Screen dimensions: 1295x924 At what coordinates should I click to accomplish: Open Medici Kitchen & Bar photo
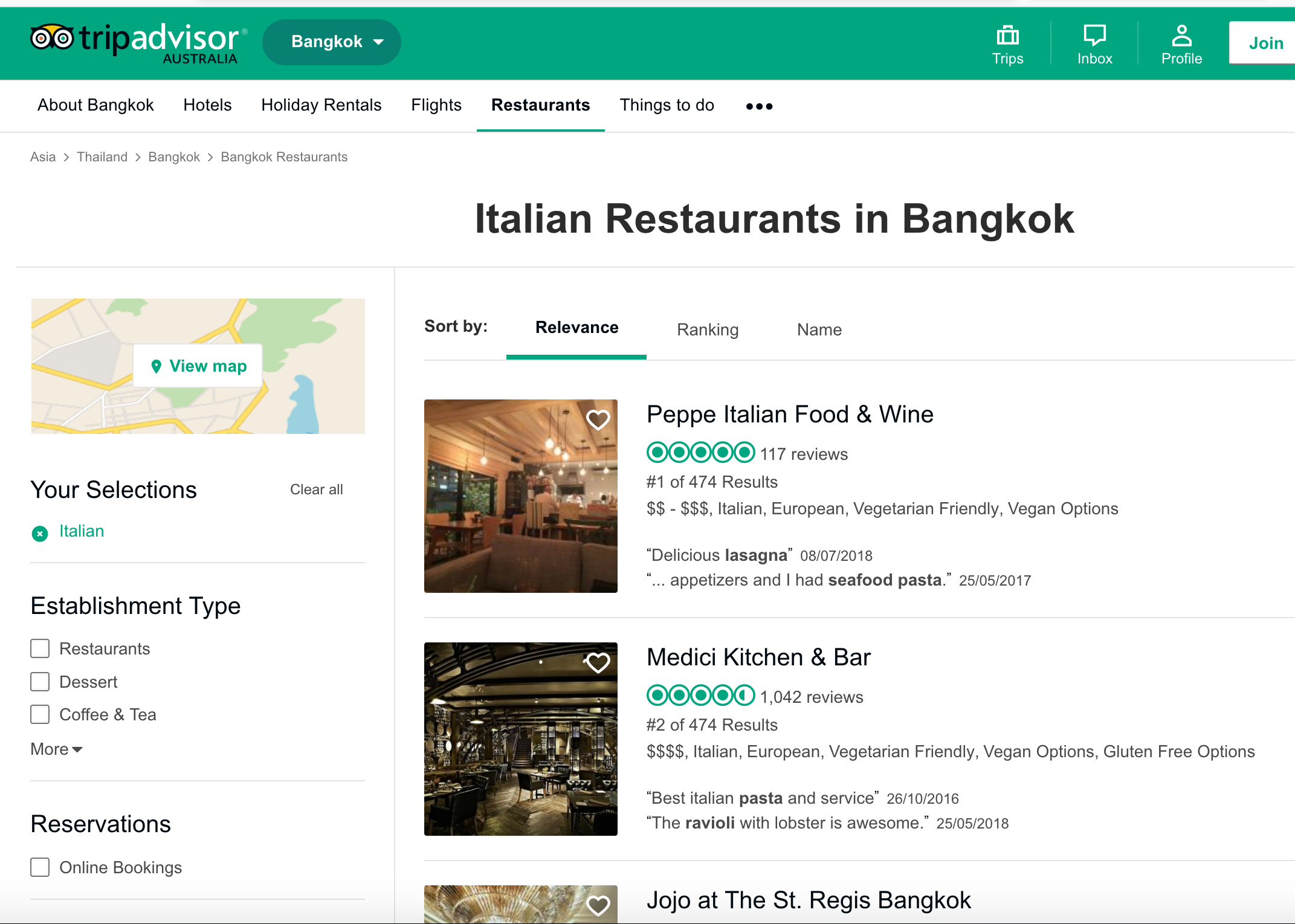tap(521, 739)
